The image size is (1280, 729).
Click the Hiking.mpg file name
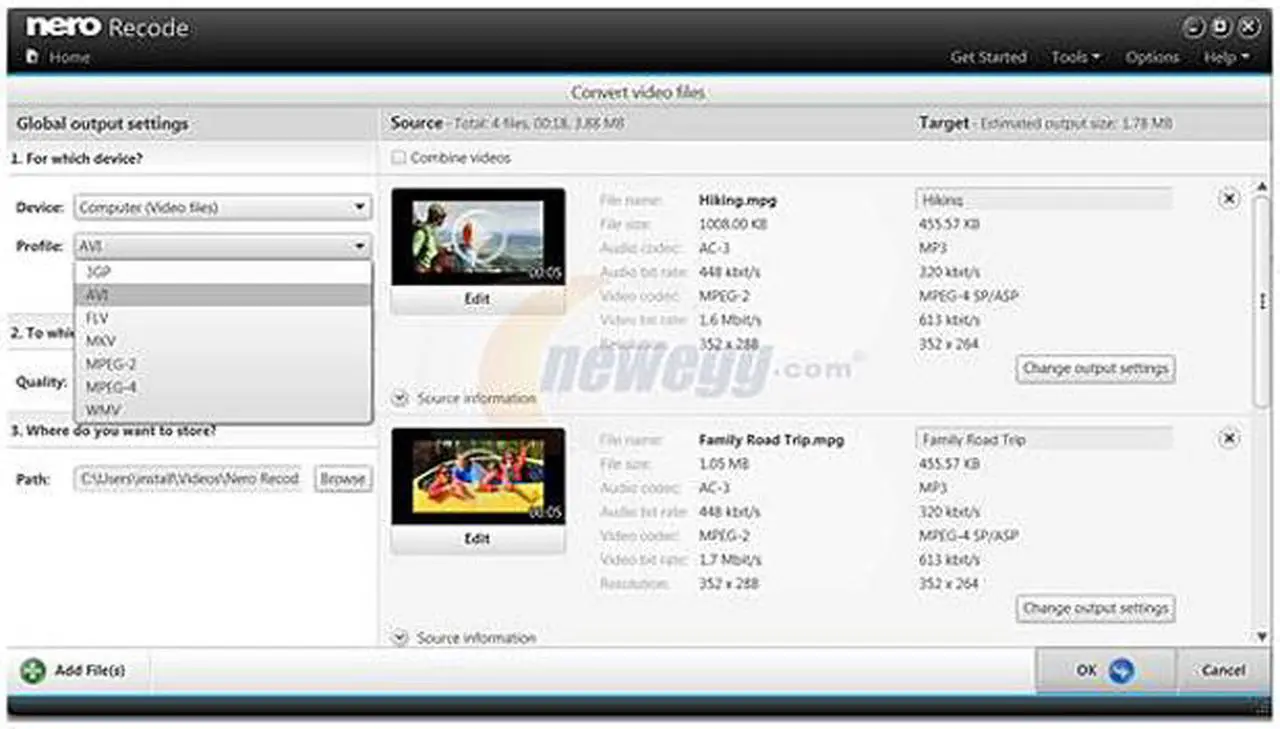point(737,200)
